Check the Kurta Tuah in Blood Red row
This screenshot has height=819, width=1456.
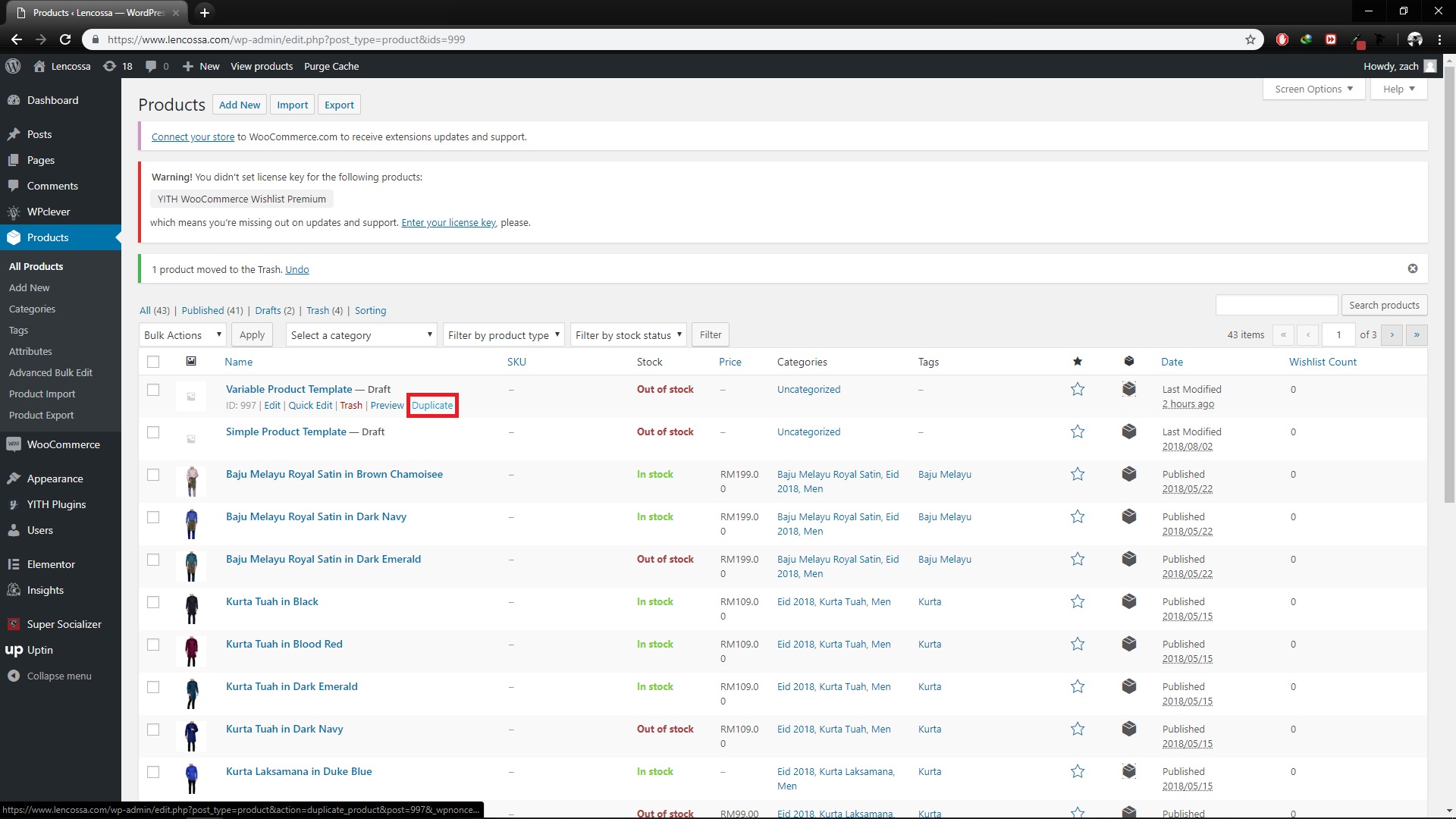[x=153, y=645]
